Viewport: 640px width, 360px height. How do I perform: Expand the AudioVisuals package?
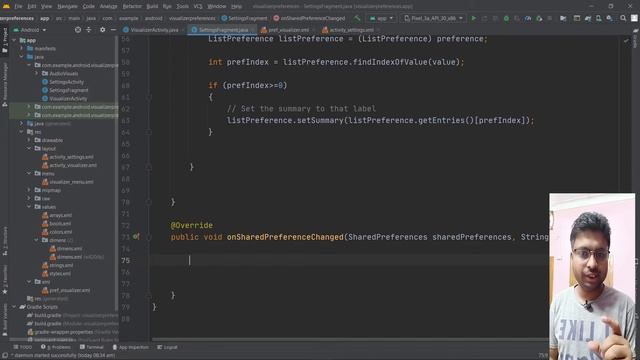36,73
